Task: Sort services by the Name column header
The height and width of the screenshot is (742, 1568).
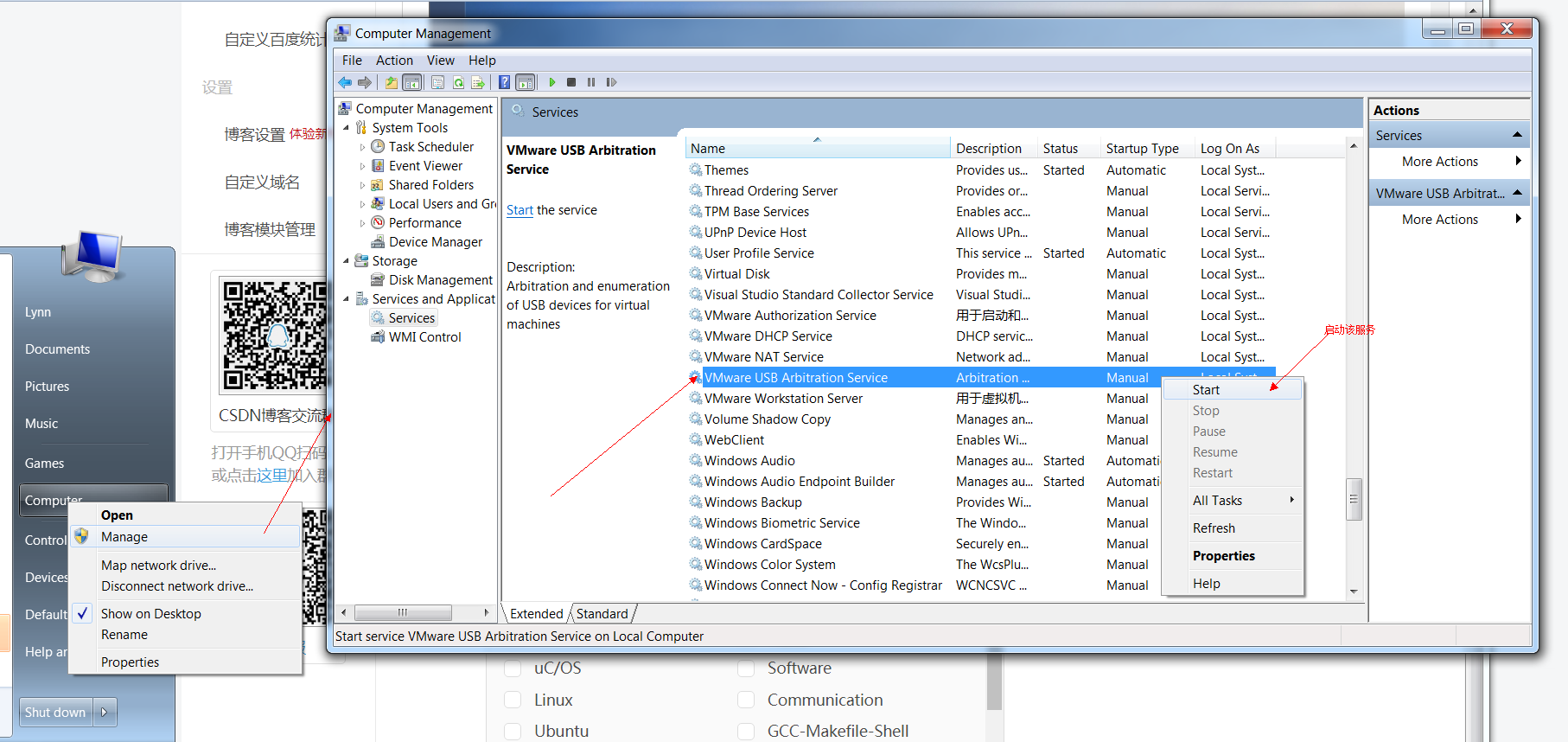Action: pos(819,148)
